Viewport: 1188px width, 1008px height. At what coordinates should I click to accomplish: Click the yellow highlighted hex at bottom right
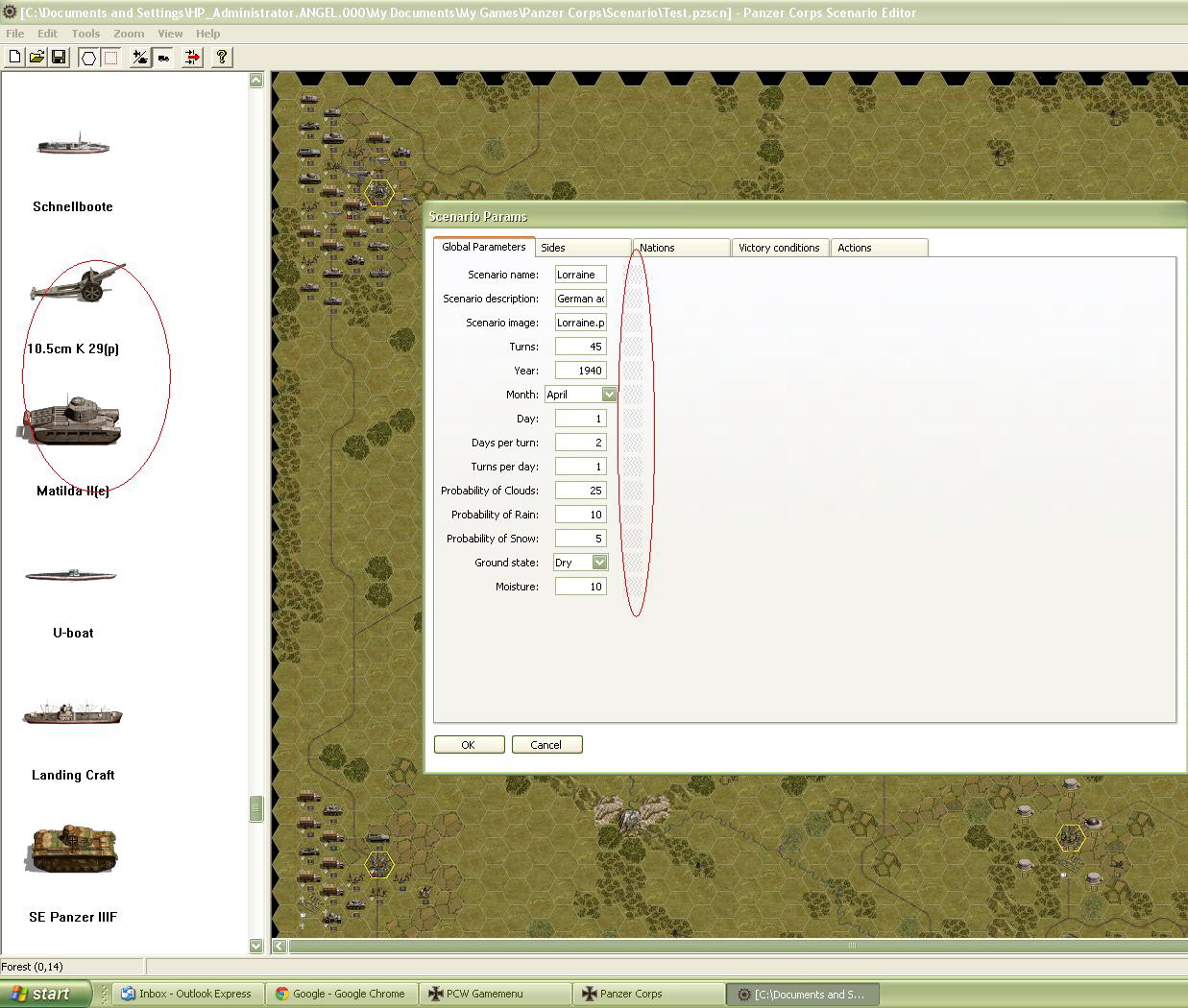click(1070, 838)
